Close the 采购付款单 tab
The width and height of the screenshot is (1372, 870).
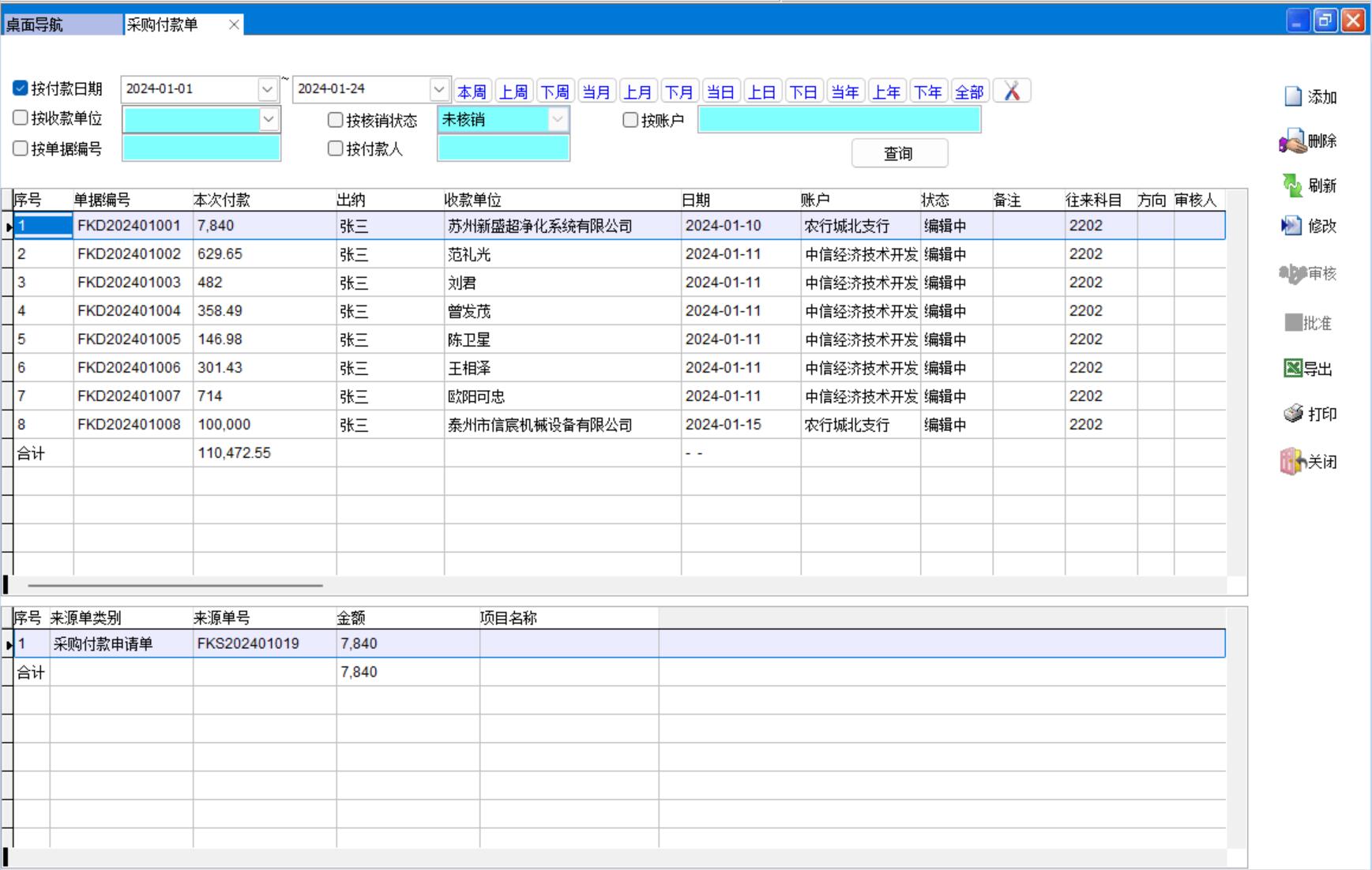click(234, 24)
